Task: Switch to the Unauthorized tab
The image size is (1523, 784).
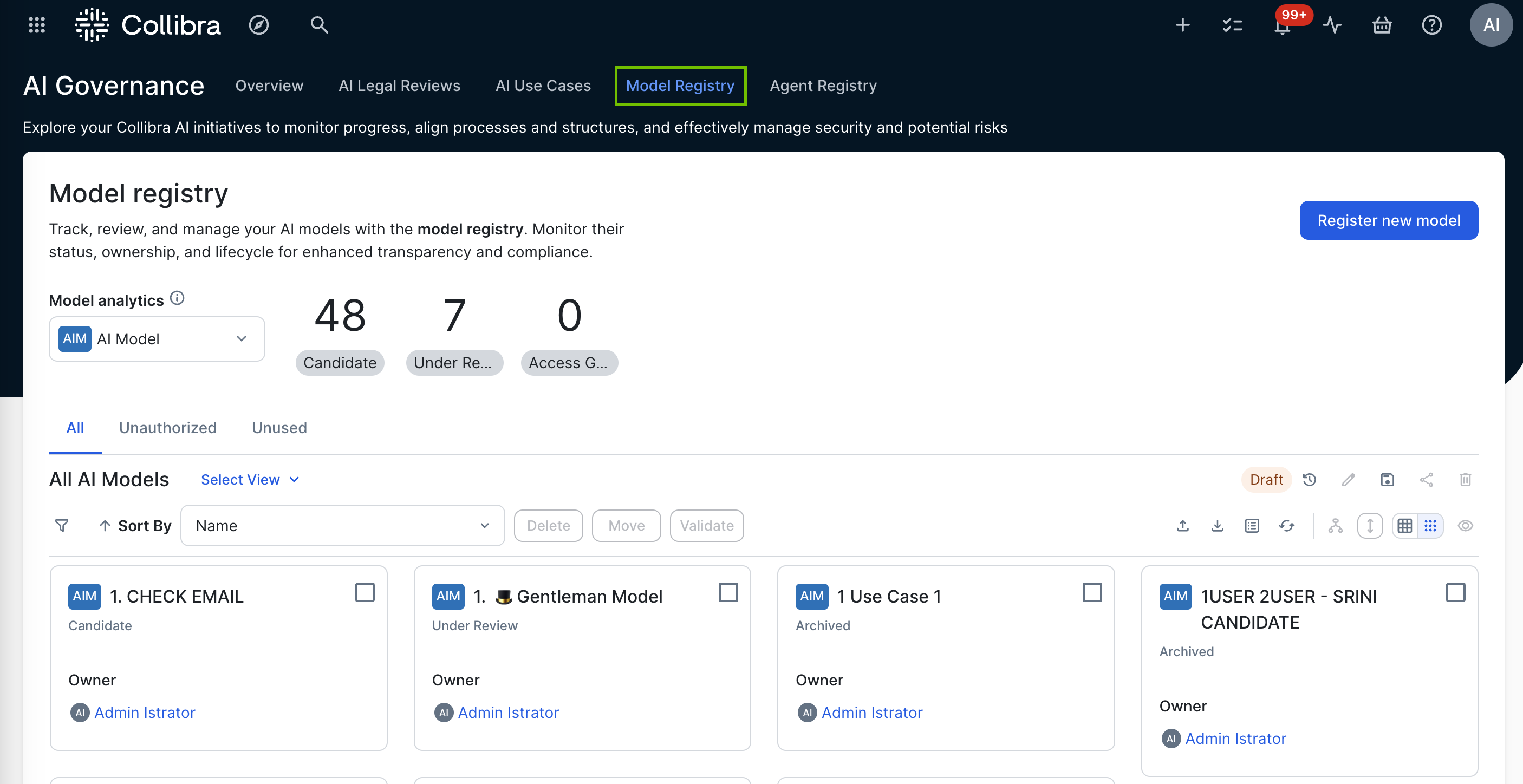Action: pos(168,428)
